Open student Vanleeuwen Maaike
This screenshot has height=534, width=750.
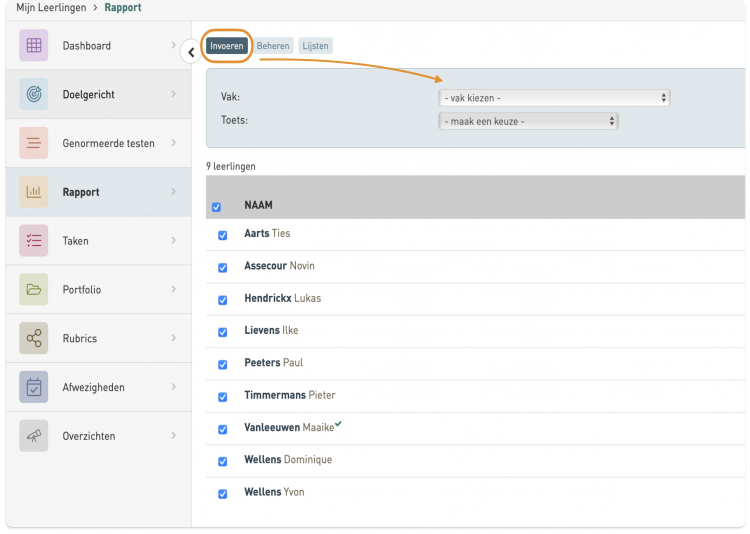pos(289,427)
